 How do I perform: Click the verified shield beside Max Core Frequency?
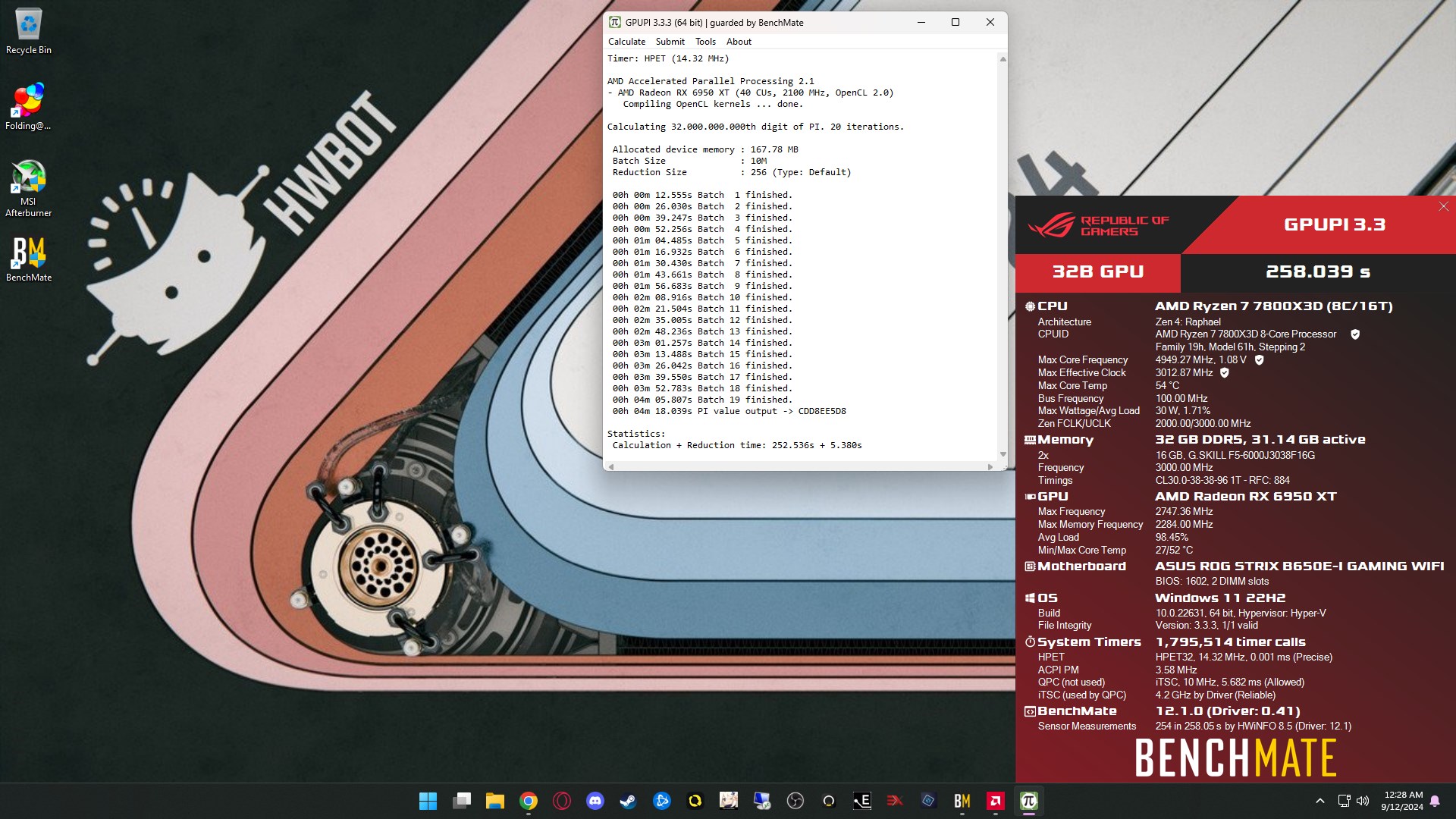click(x=1259, y=360)
